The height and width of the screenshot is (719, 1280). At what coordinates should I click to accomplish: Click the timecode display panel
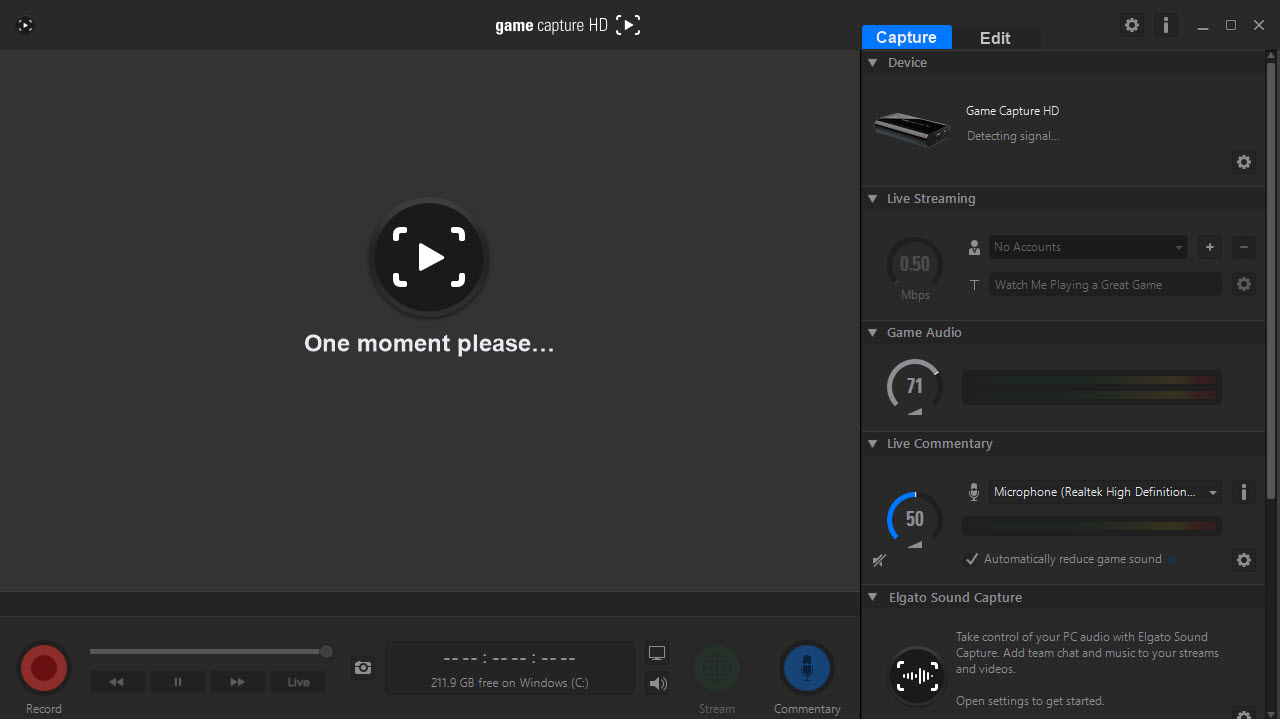coord(510,668)
